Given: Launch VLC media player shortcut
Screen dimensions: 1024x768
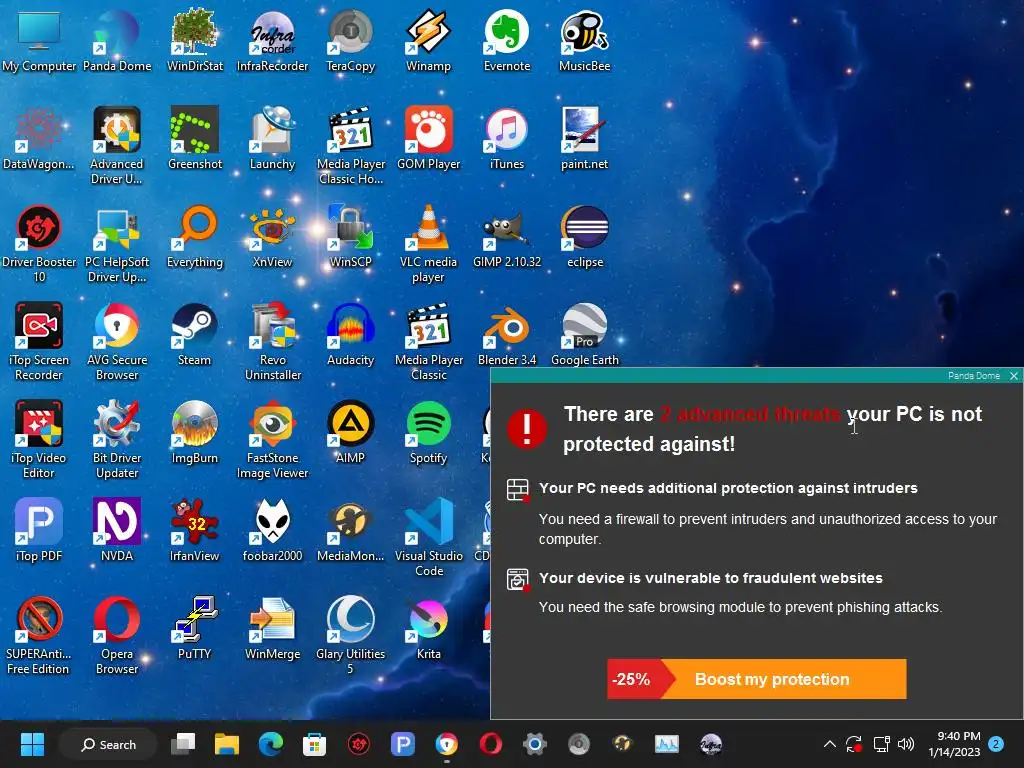Looking at the screenshot, I should point(428,244).
